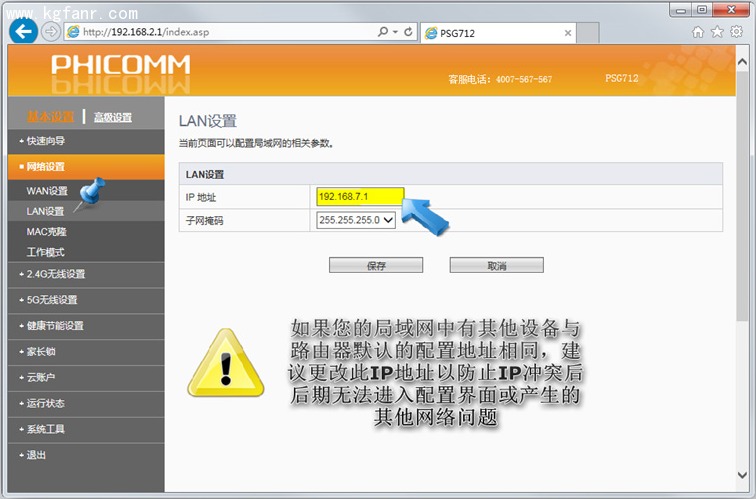756x499 pixels.
Task: Expand the 系统工具 menu
Action: coord(86,429)
